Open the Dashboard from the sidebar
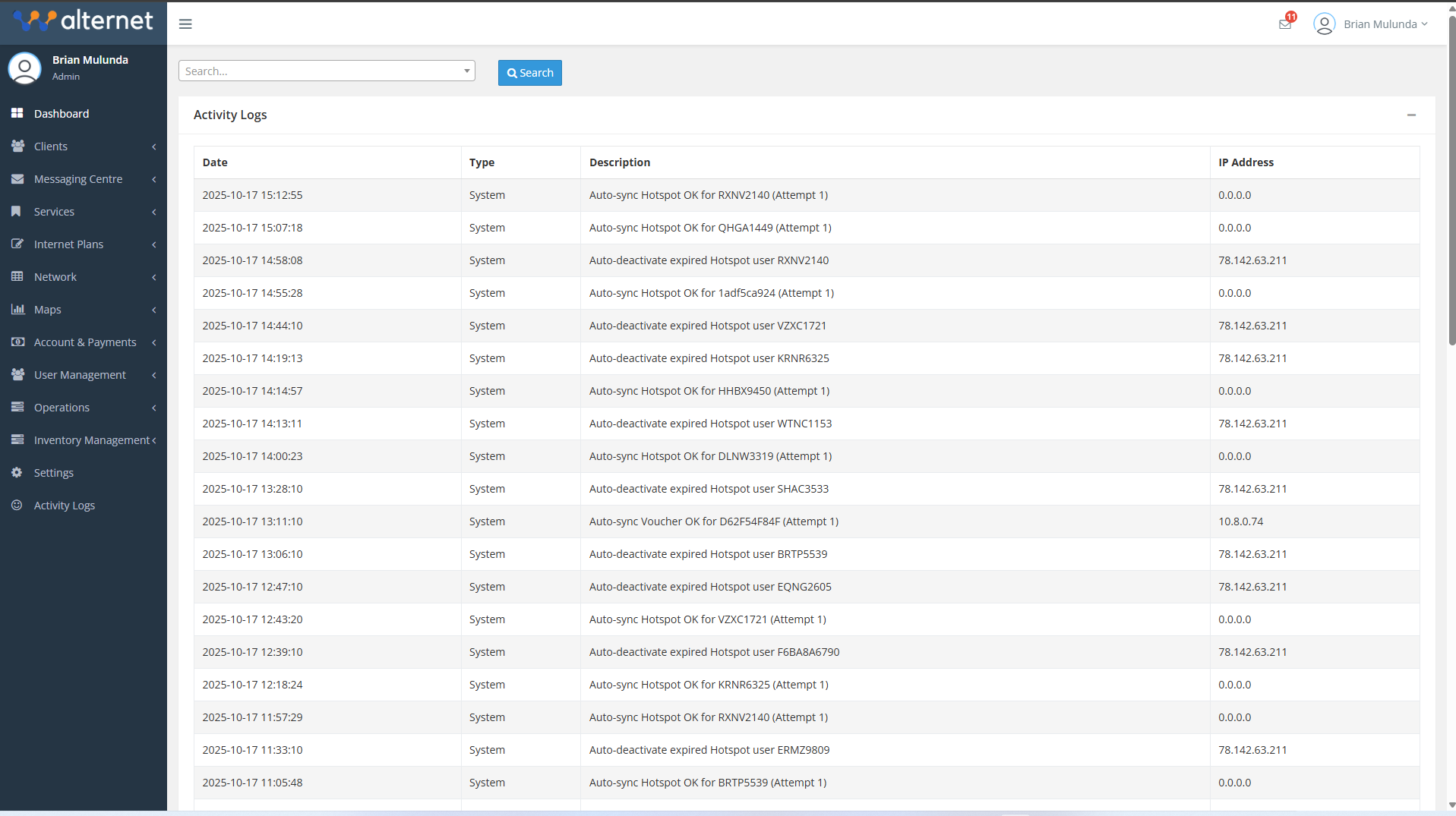Viewport: 1456px width, 816px height. 62,113
